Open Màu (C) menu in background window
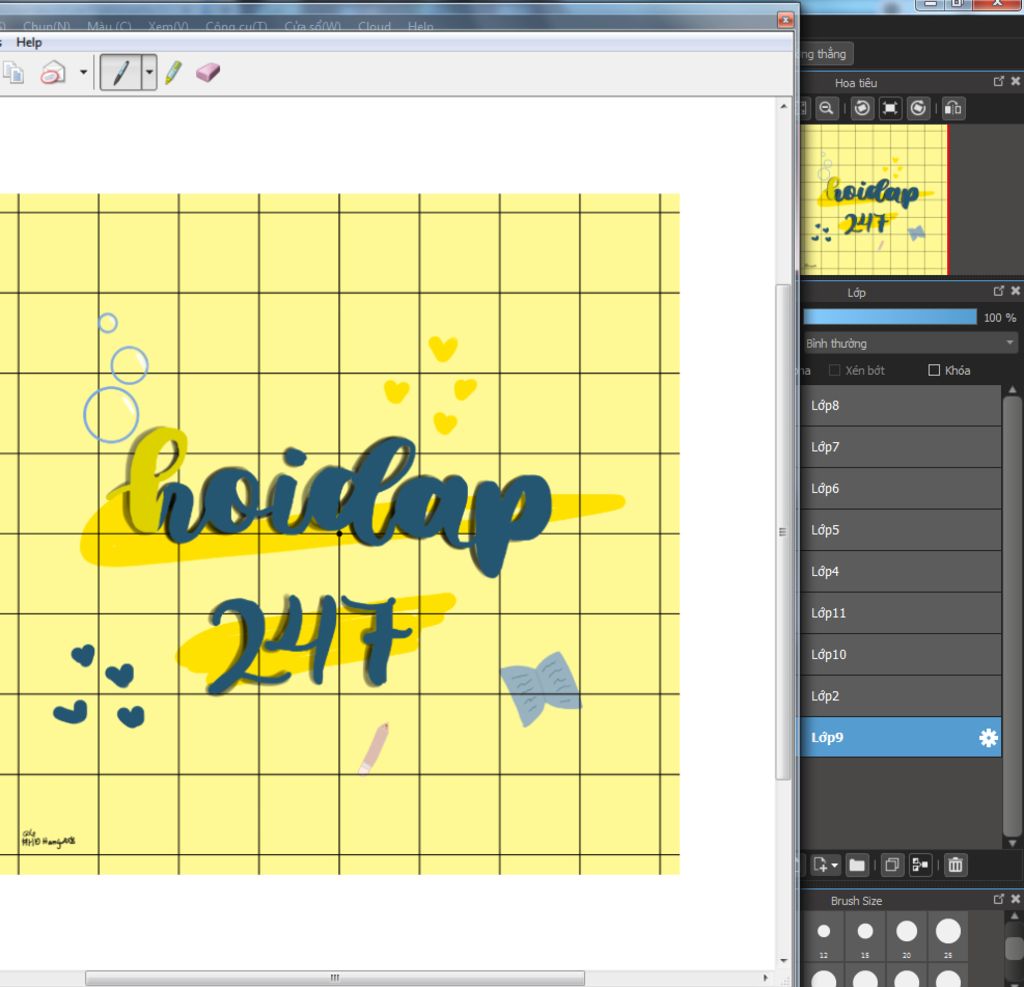Image resolution: width=1024 pixels, height=987 pixels. pyautogui.click(x=109, y=26)
